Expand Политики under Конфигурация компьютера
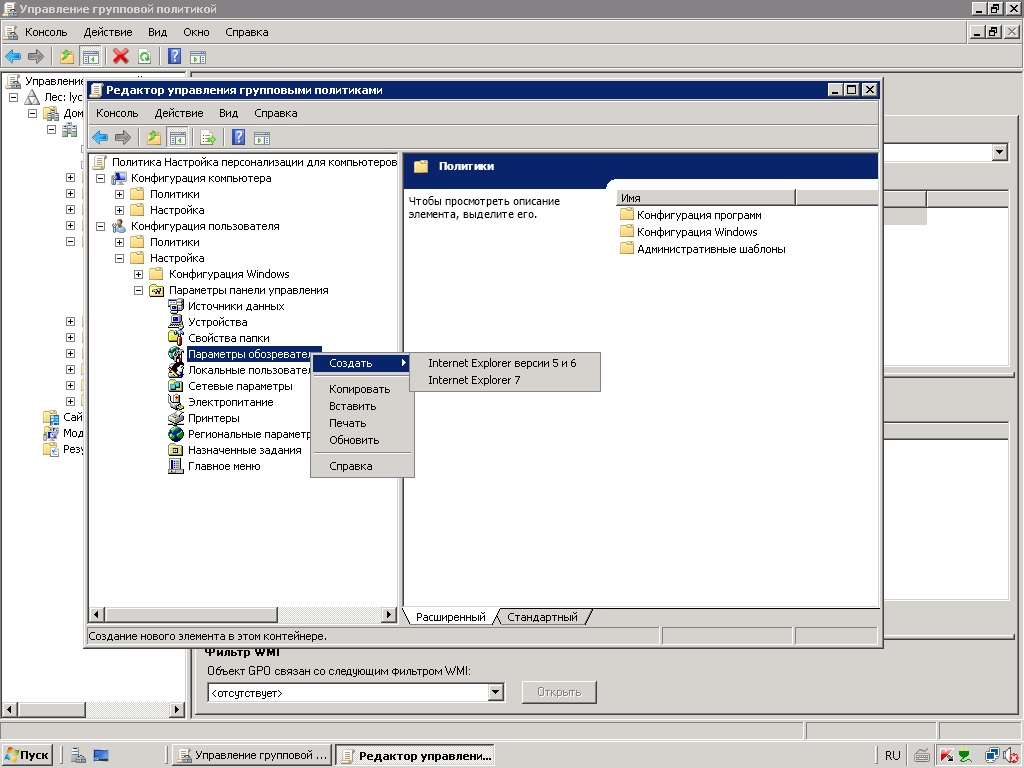1024x768 pixels. coord(120,194)
